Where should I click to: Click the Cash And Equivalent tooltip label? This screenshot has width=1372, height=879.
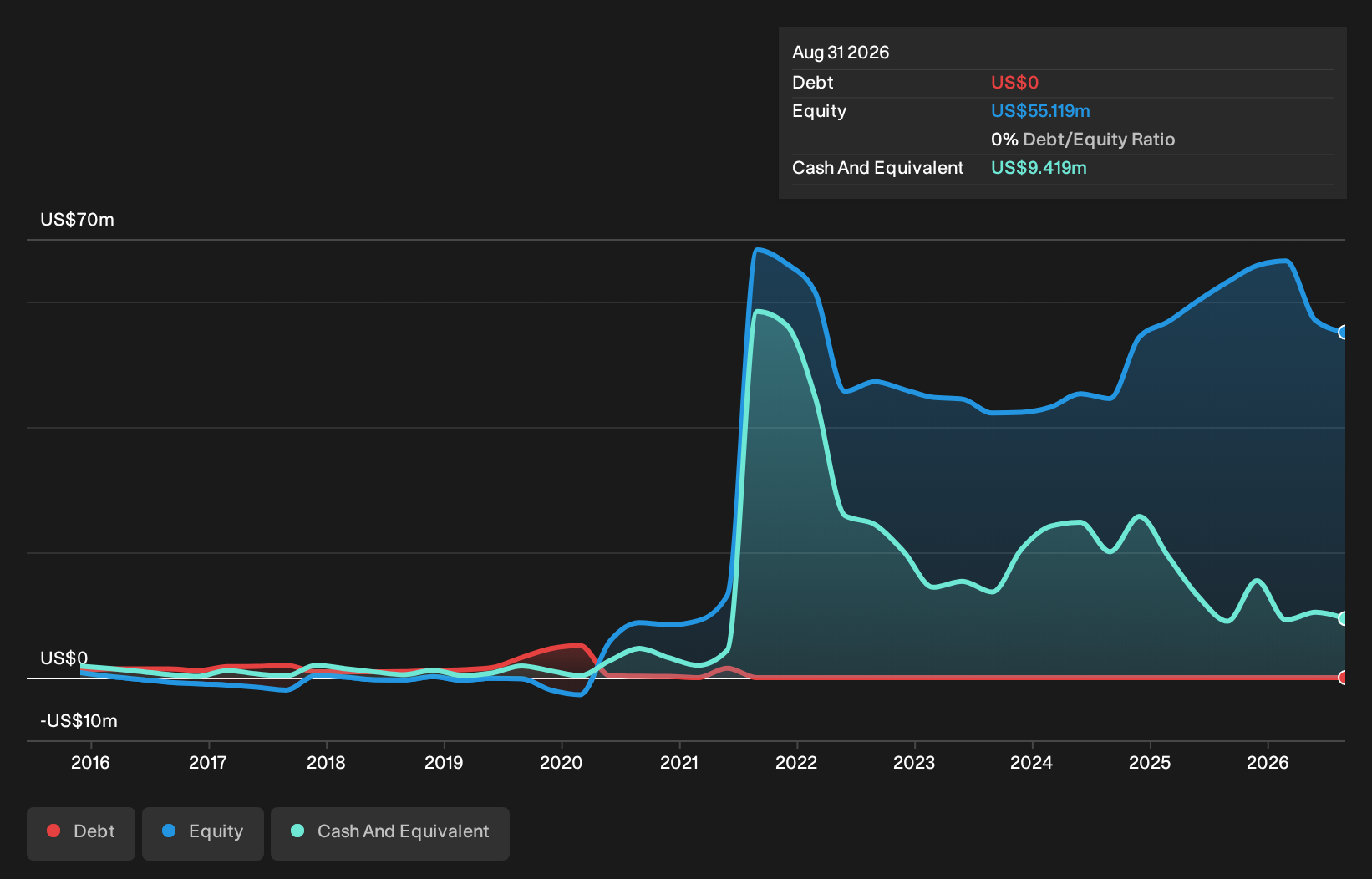pos(877,168)
